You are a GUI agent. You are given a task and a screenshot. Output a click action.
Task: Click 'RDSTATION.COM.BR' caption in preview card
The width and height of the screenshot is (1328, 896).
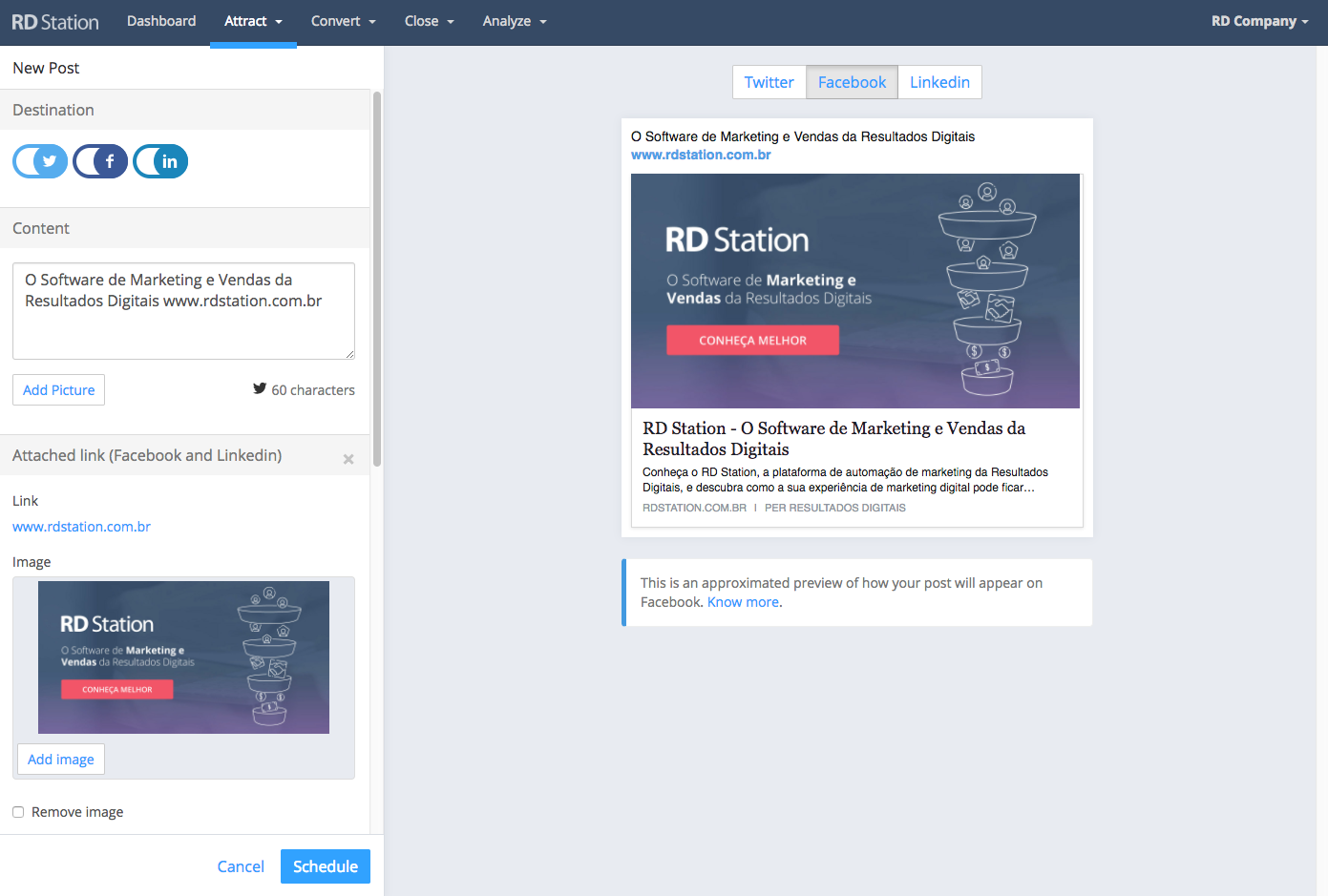tap(695, 508)
